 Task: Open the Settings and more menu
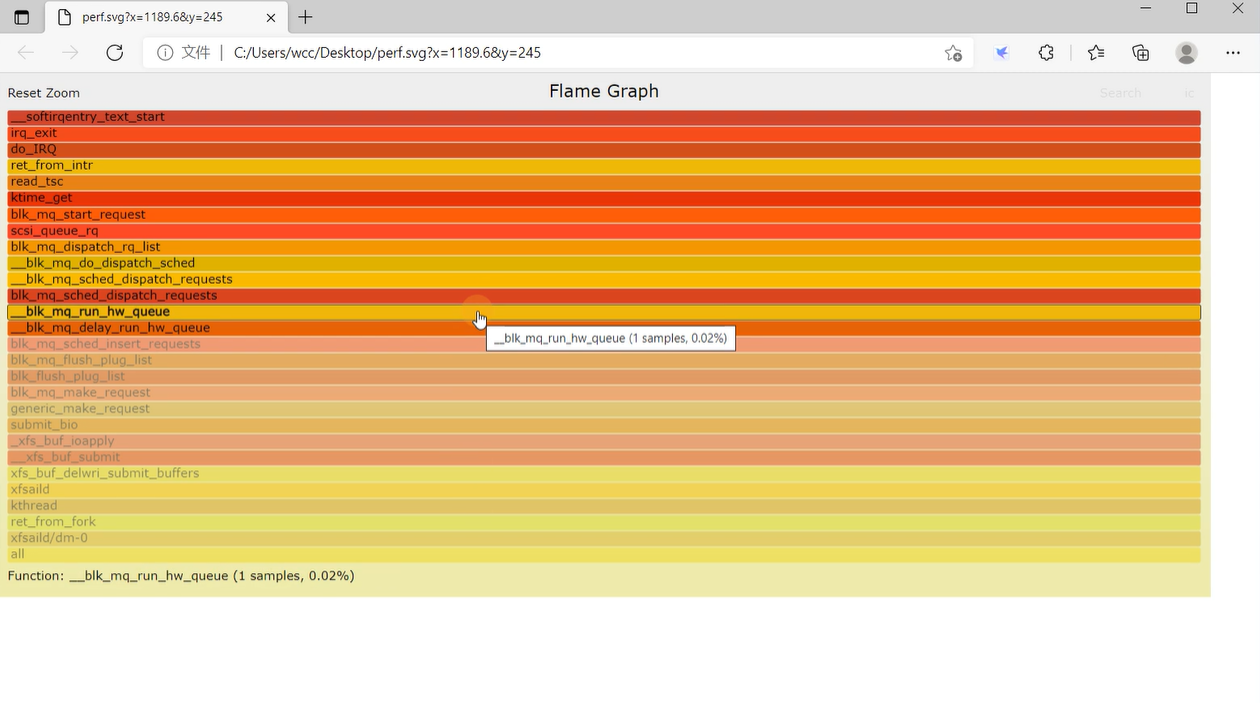click(1233, 52)
